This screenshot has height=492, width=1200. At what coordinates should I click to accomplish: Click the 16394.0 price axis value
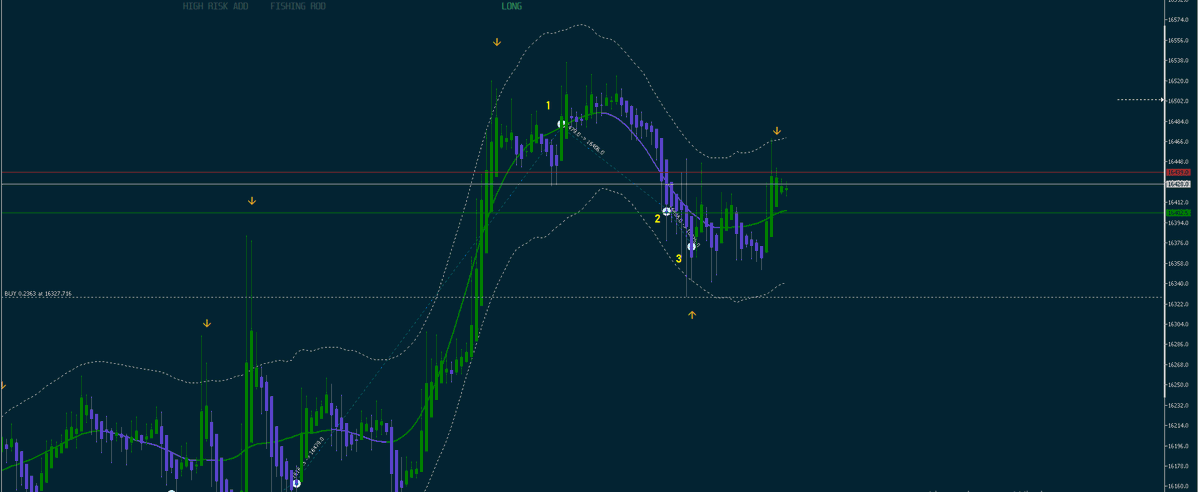tap(1177, 223)
